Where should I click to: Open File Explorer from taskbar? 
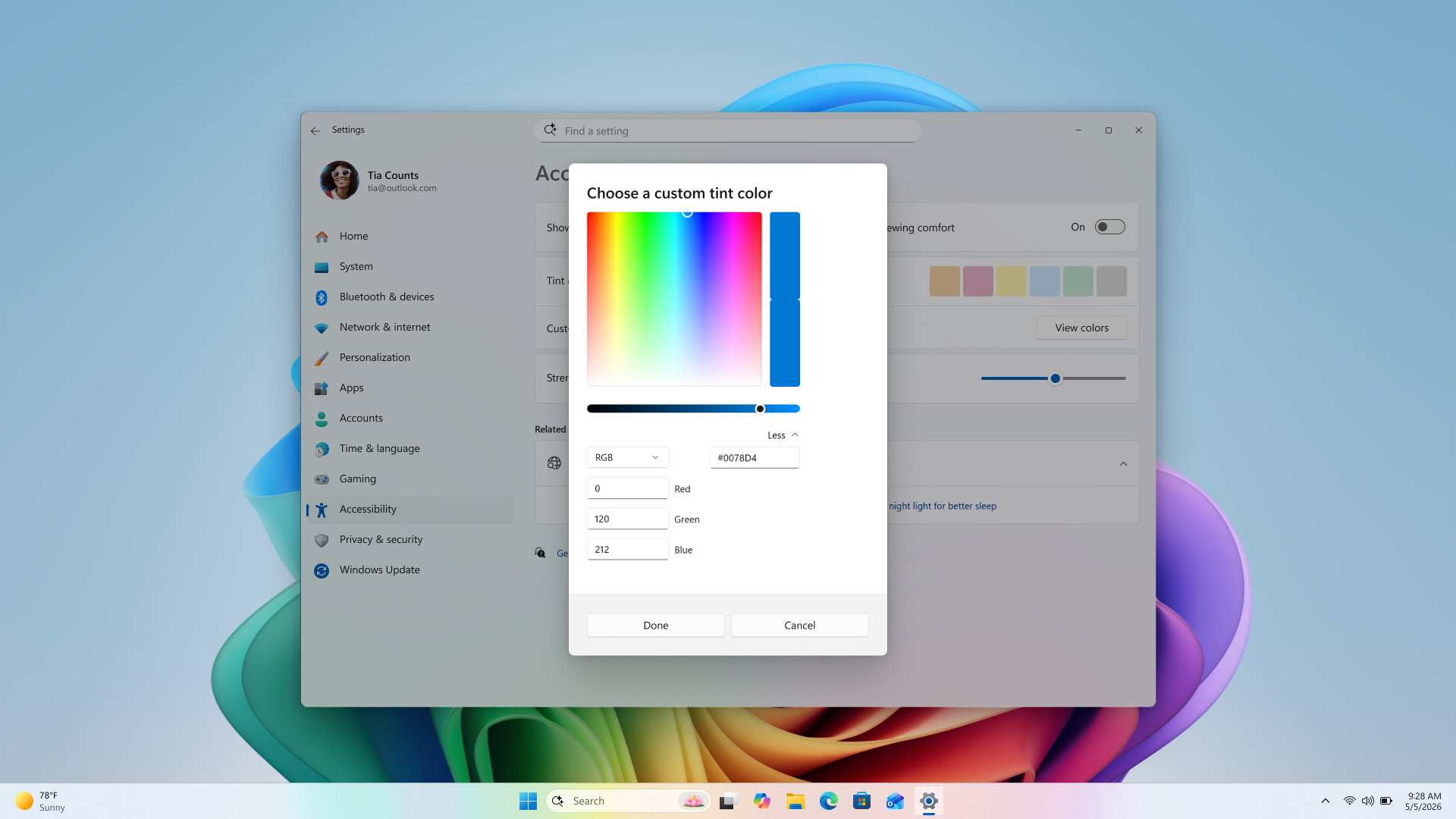(795, 801)
